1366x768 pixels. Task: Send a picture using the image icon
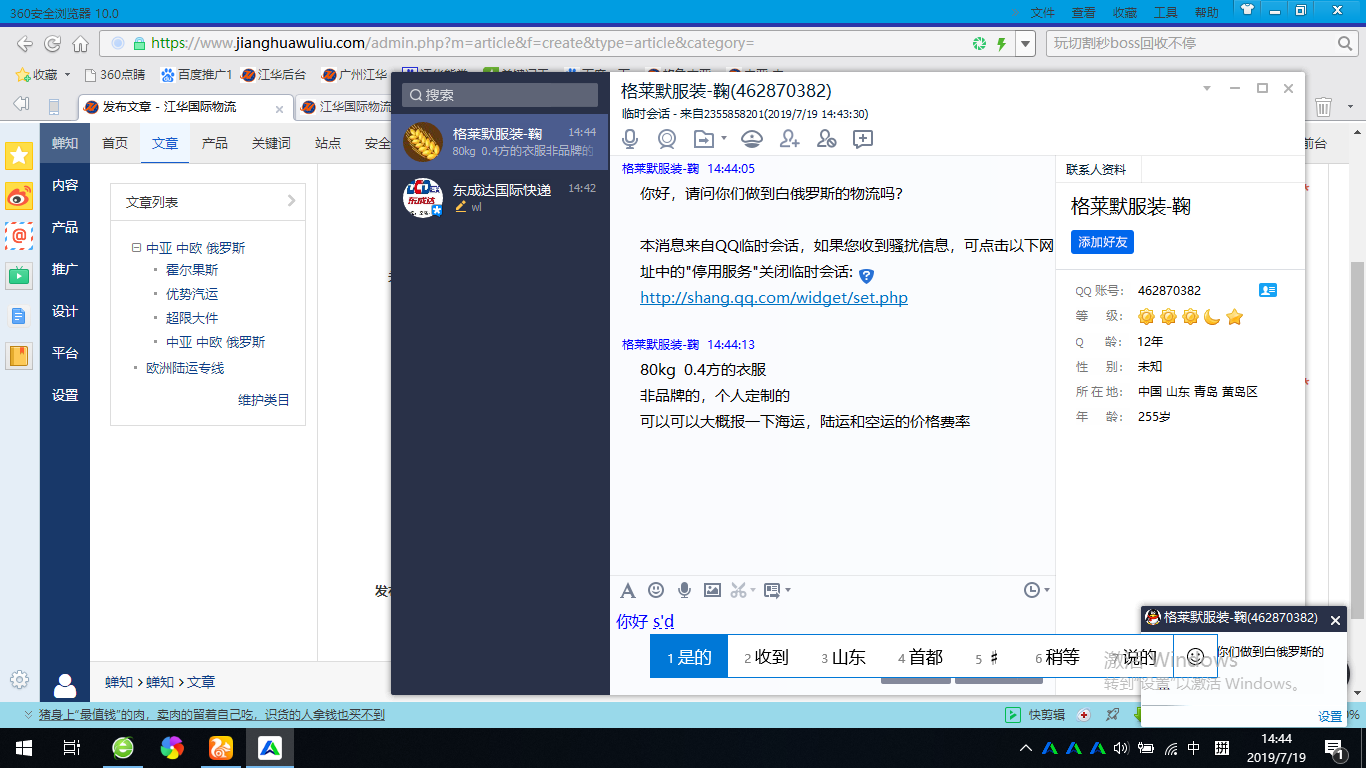(712, 590)
